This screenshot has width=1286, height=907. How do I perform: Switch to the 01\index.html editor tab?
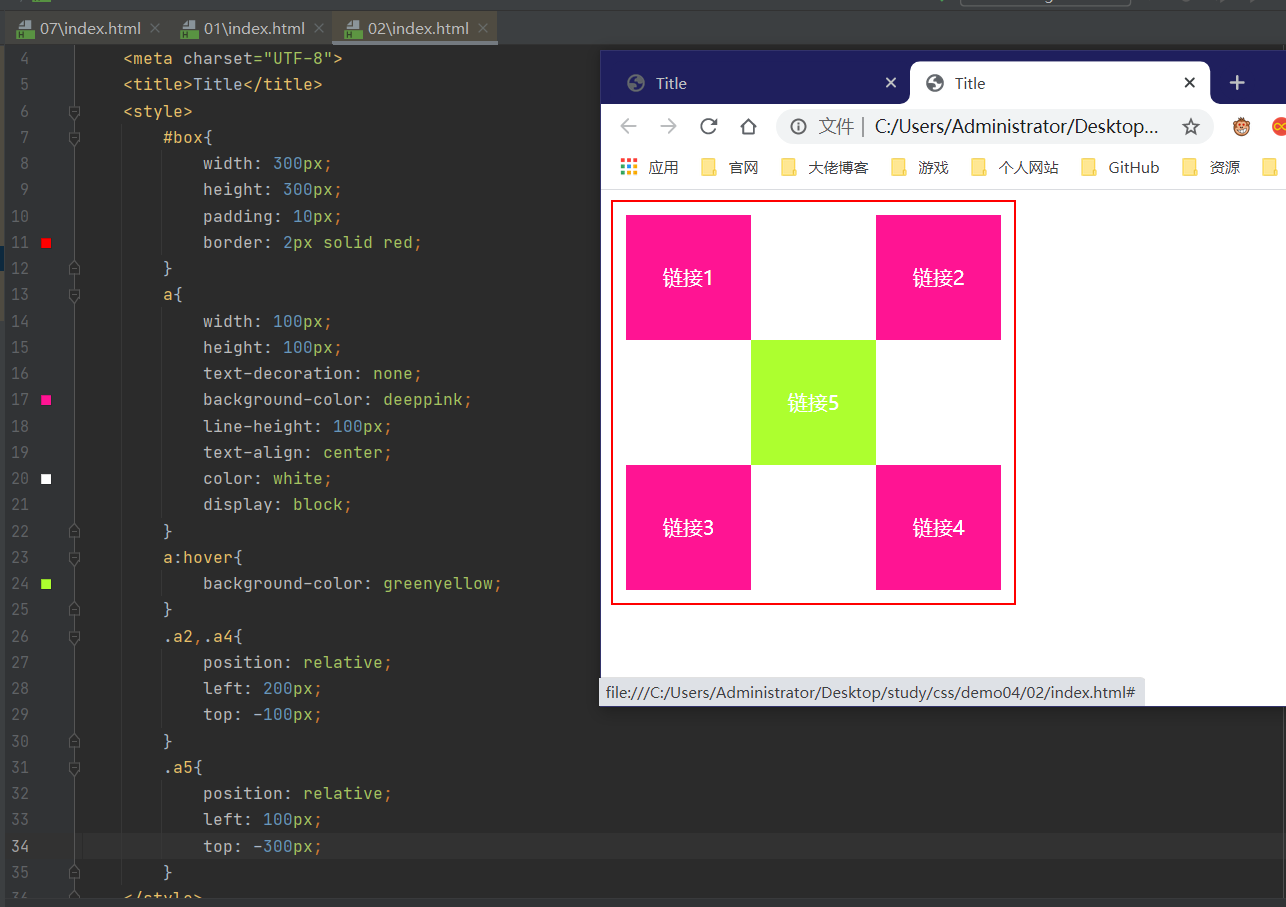point(252,28)
